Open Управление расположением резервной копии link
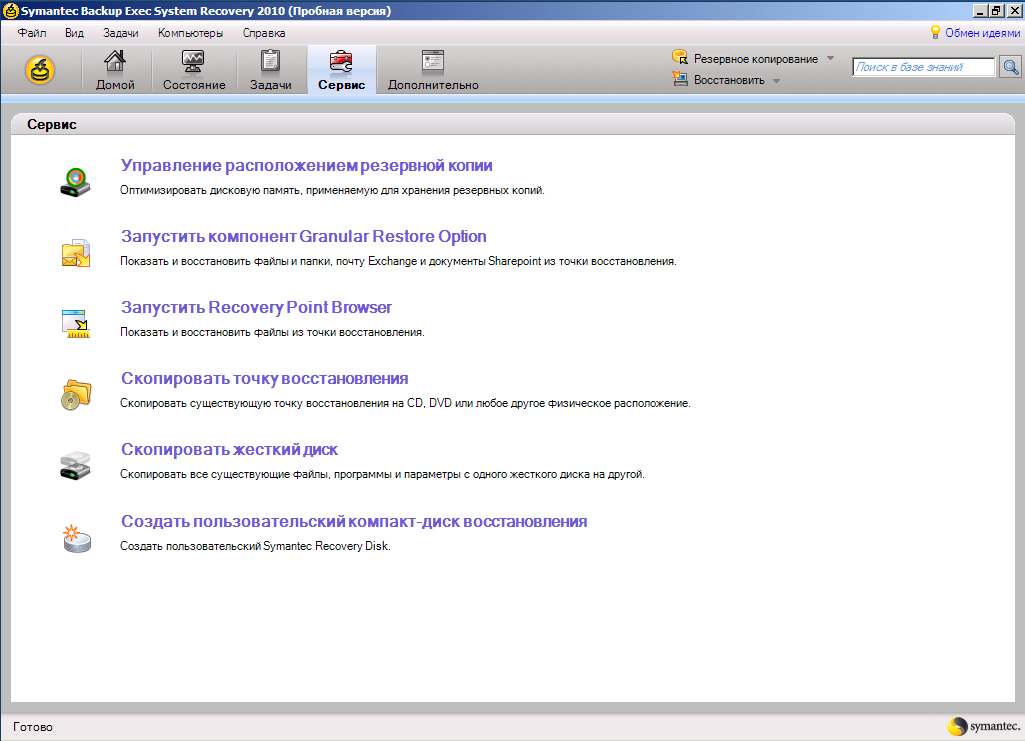The image size is (1025, 741). pos(307,165)
